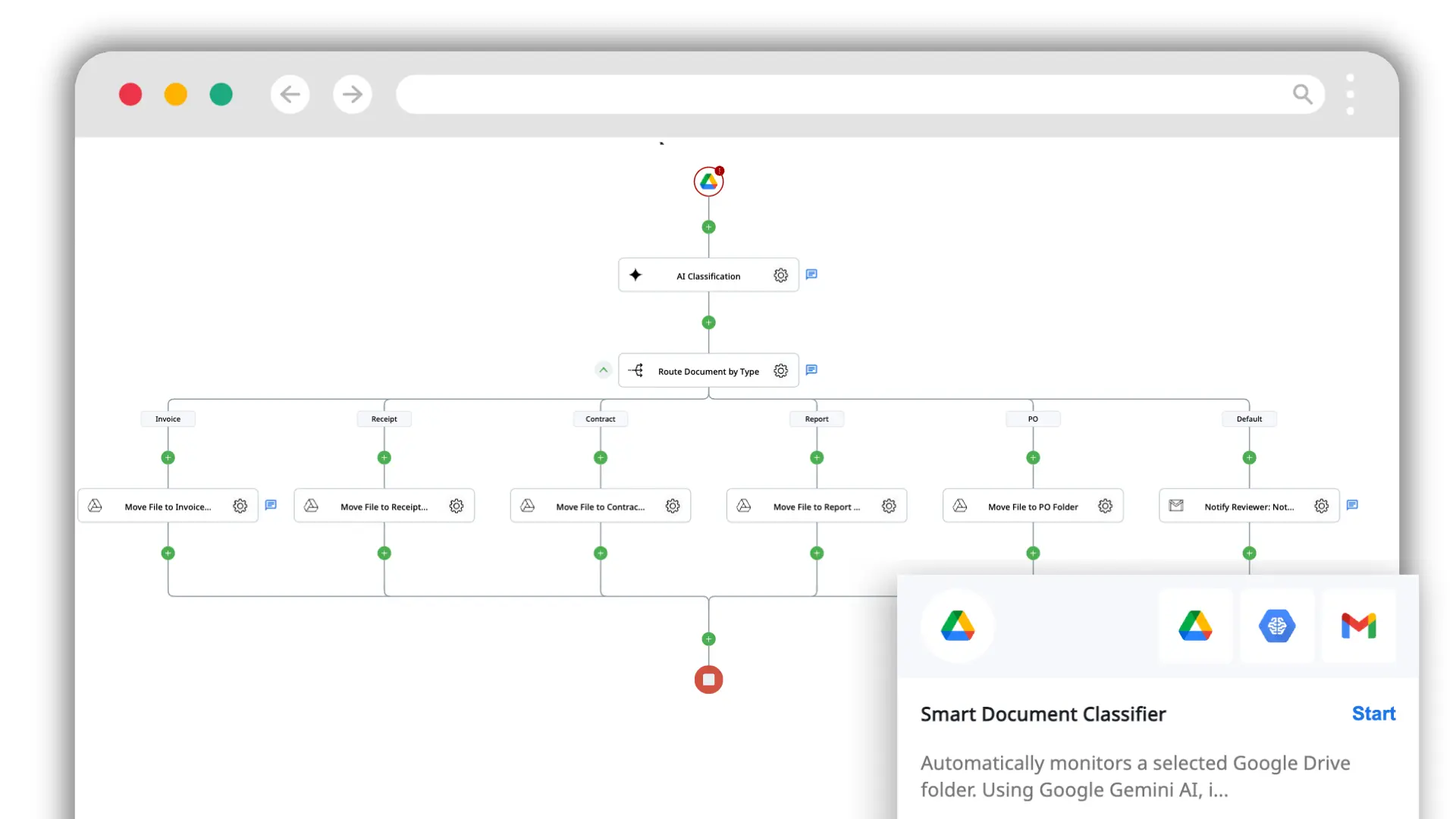This screenshot has width=1456, height=819.
Task: Select the Invoice branch label
Action: point(168,419)
